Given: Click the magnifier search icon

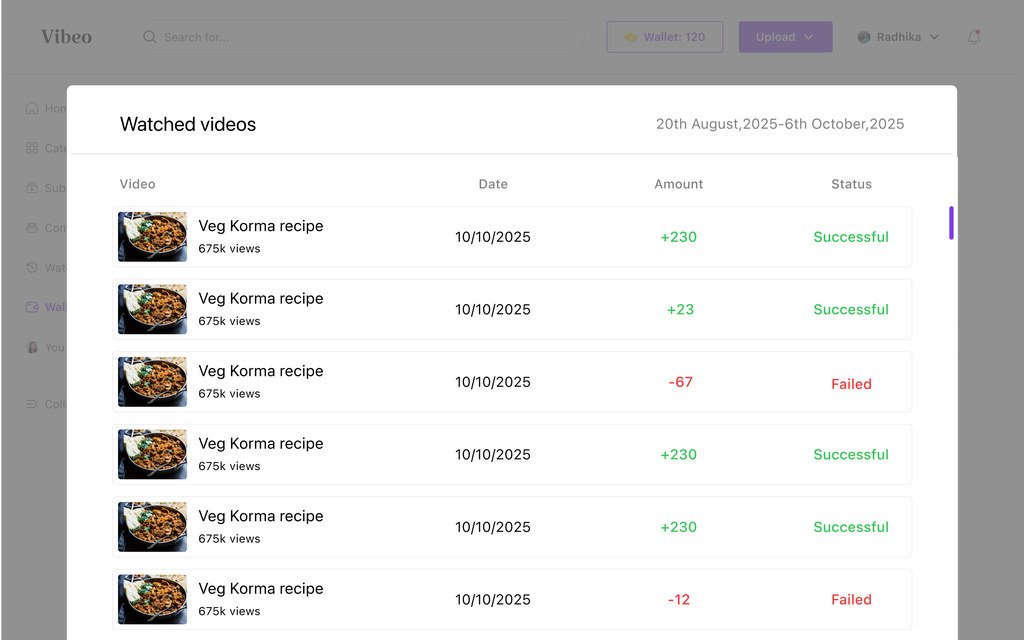Looking at the screenshot, I should 150,37.
